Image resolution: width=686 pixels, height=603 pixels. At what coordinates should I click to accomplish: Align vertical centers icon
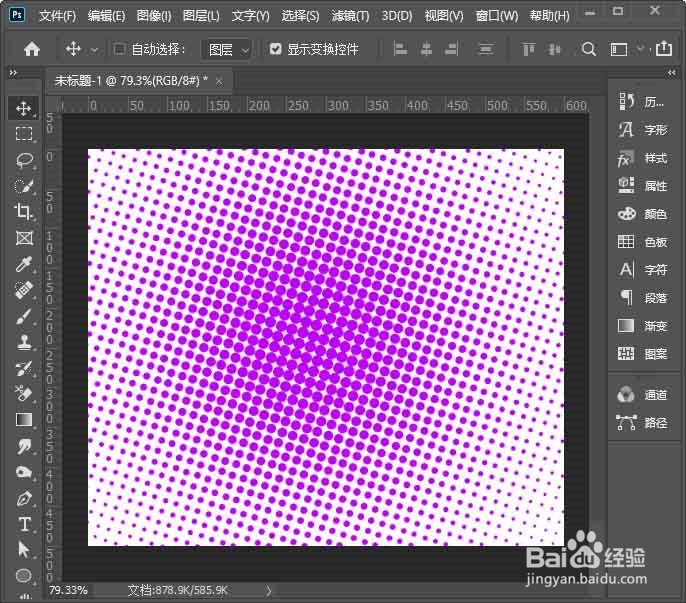554,49
